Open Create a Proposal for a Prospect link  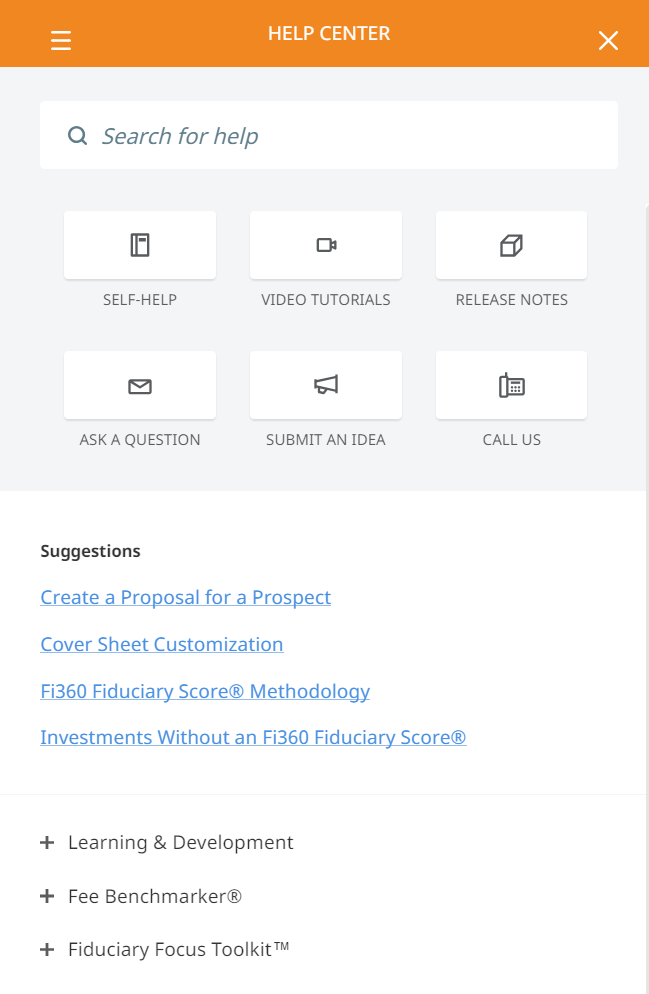click(185, 597)
